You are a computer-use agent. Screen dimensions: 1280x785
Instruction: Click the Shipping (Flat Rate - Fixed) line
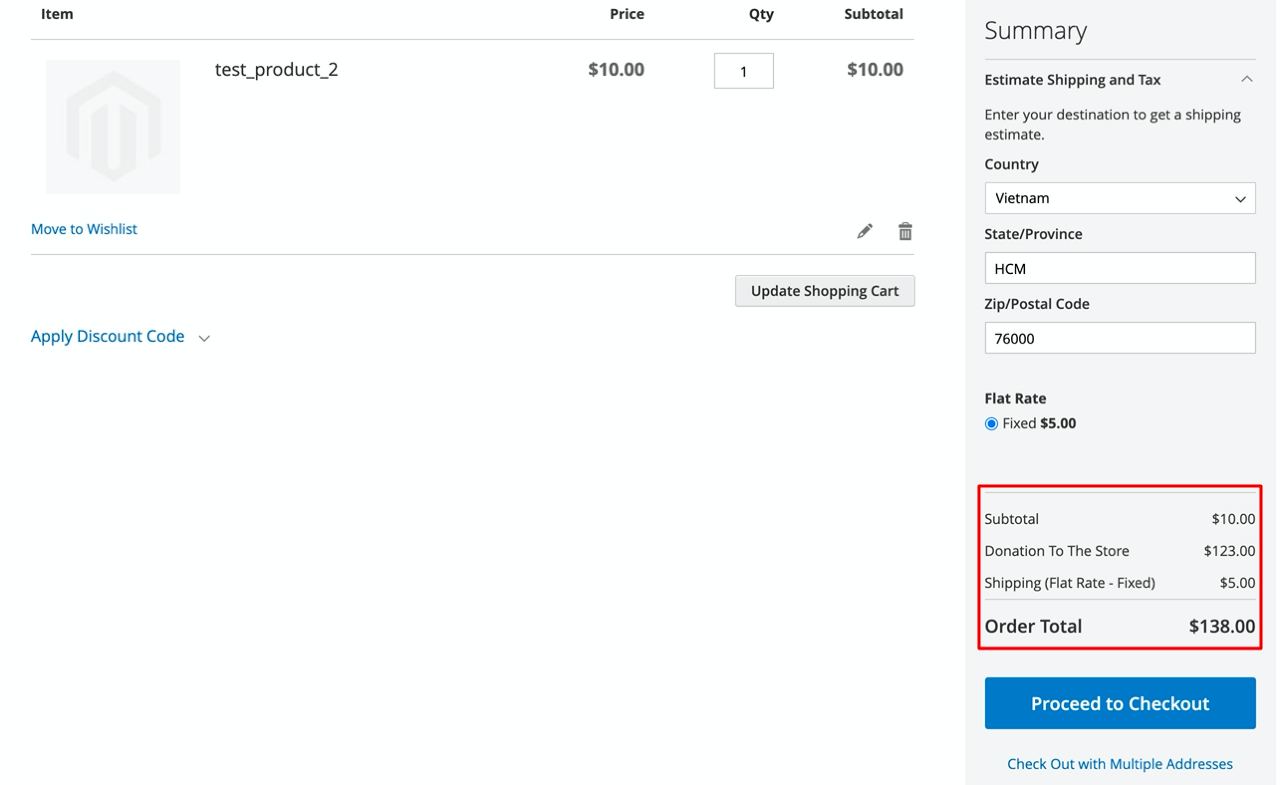point(1069,583)
